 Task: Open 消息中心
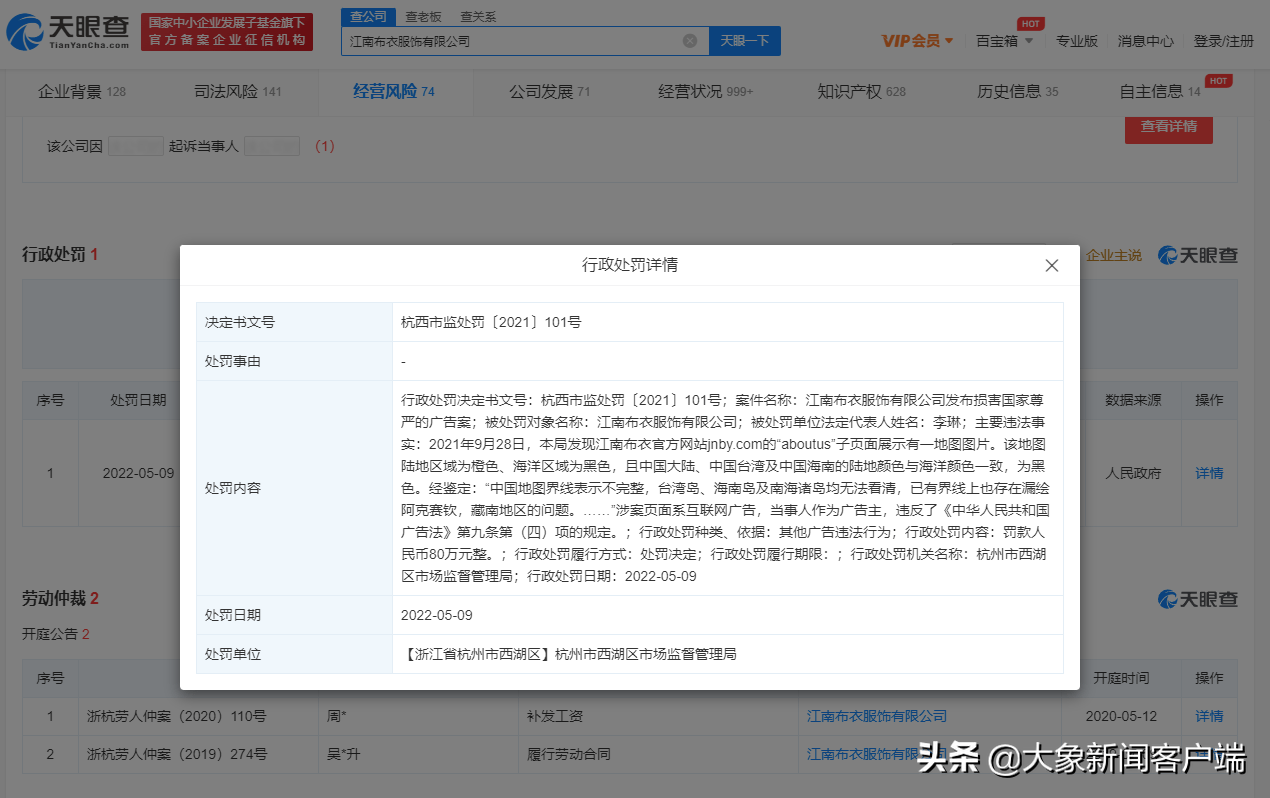click(1146, 41)
